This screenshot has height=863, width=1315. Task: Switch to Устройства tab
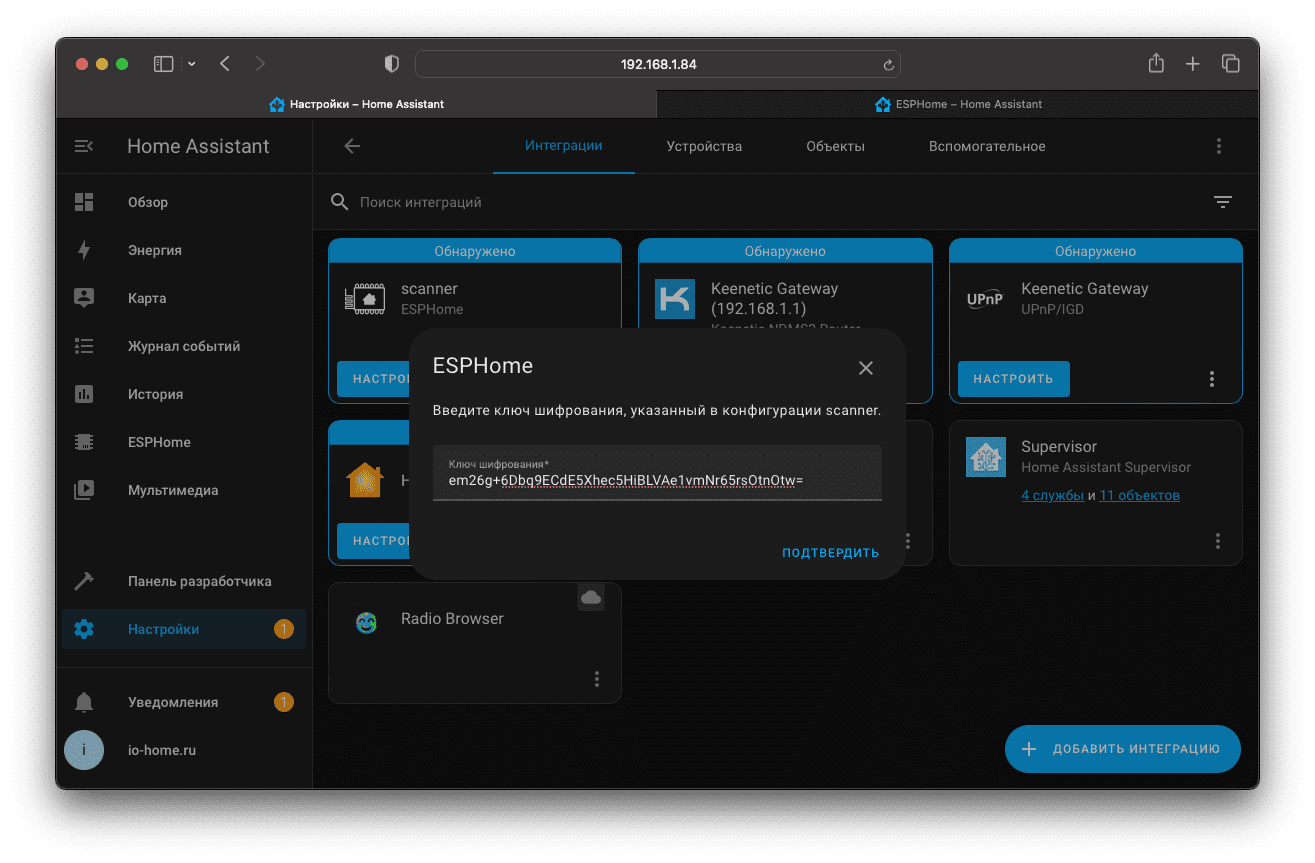704,146
